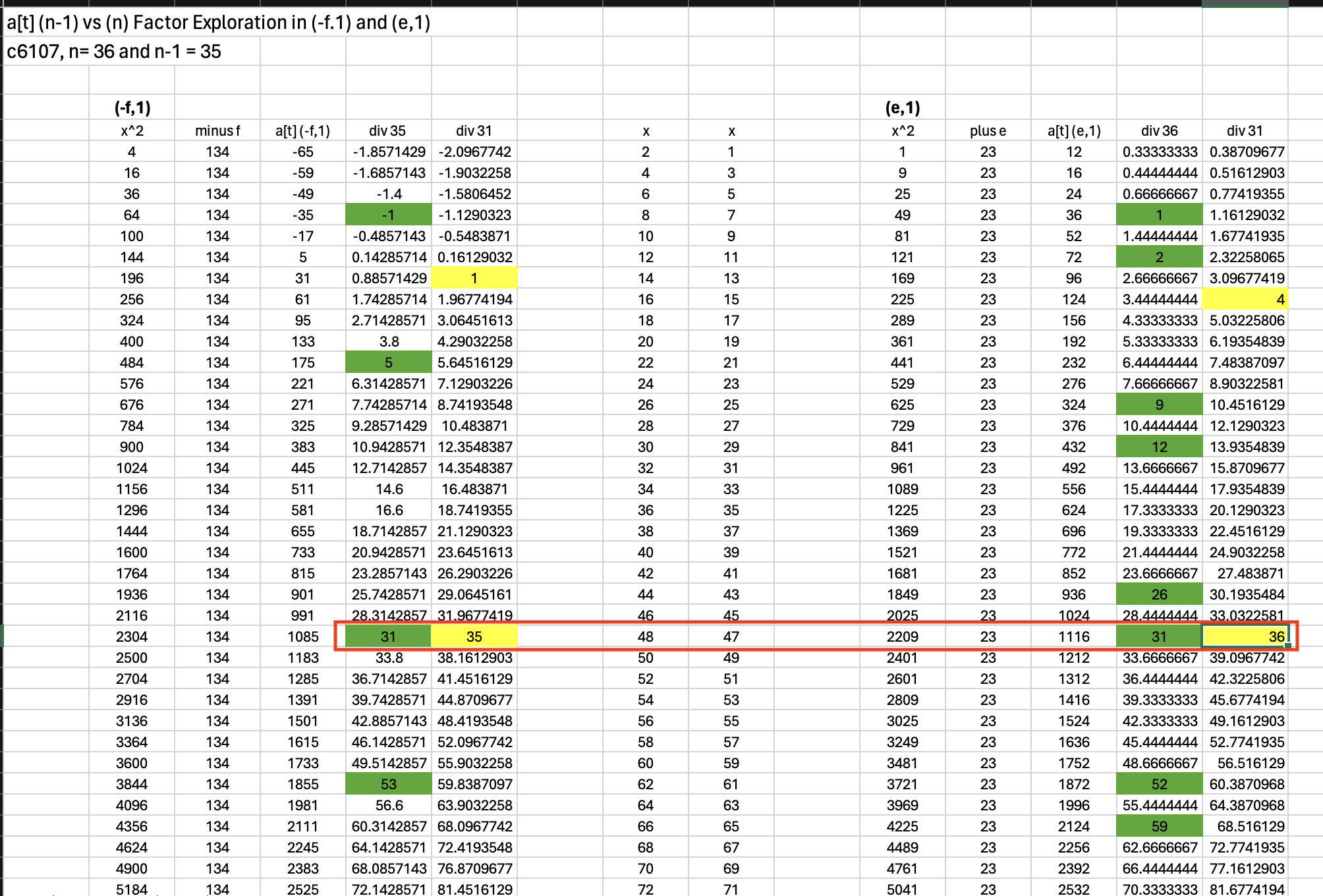This screenshot has width=1323, height=896.
Task: Select the cell with 14.6
Action: click(389, 489)
